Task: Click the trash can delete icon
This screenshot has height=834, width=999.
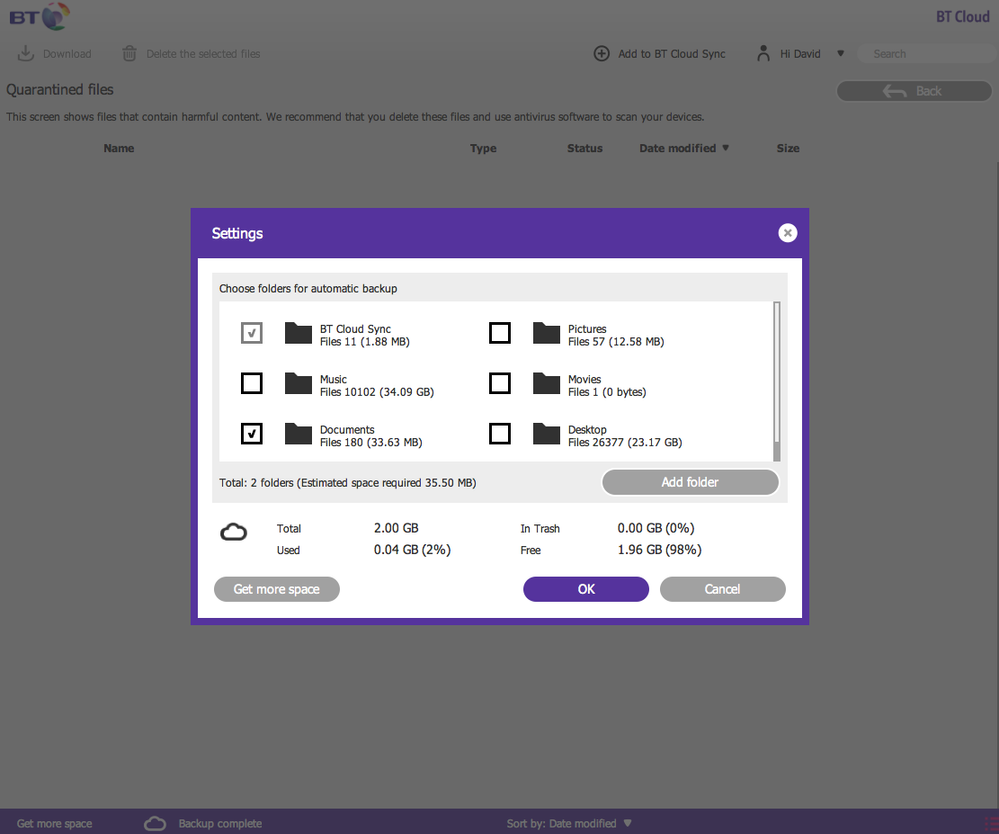Action: [129, 54]
